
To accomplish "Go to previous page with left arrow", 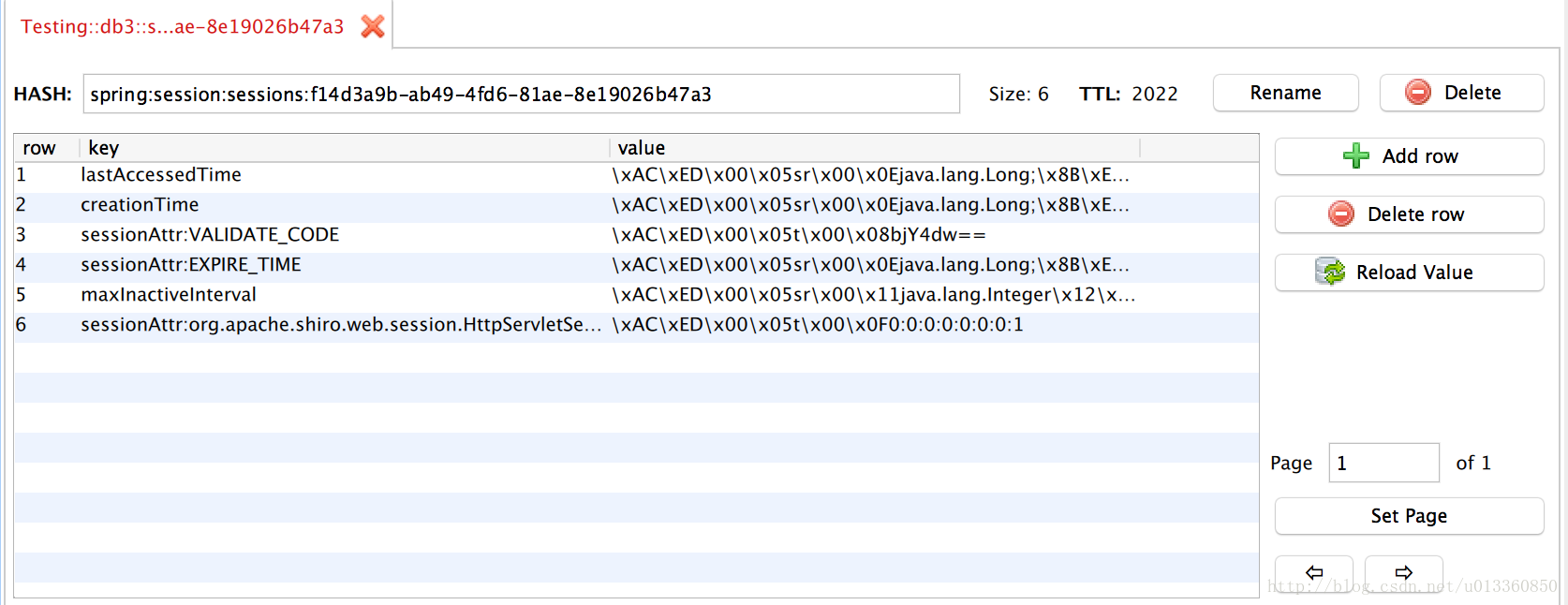I will point(1314,572).
